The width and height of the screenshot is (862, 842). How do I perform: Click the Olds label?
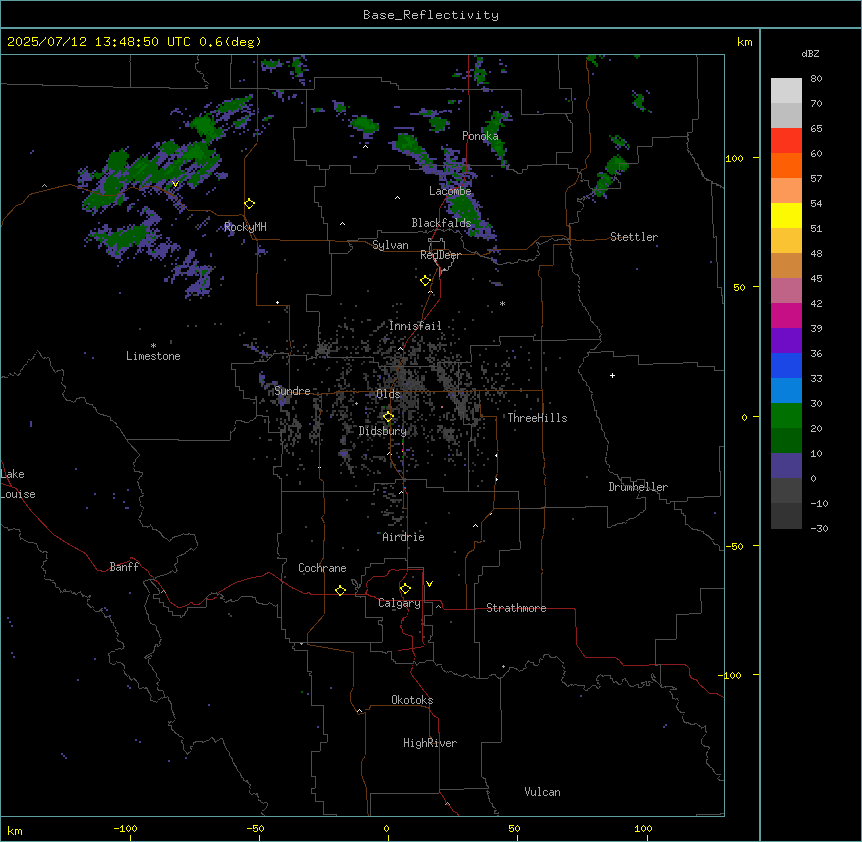[388, 394]
